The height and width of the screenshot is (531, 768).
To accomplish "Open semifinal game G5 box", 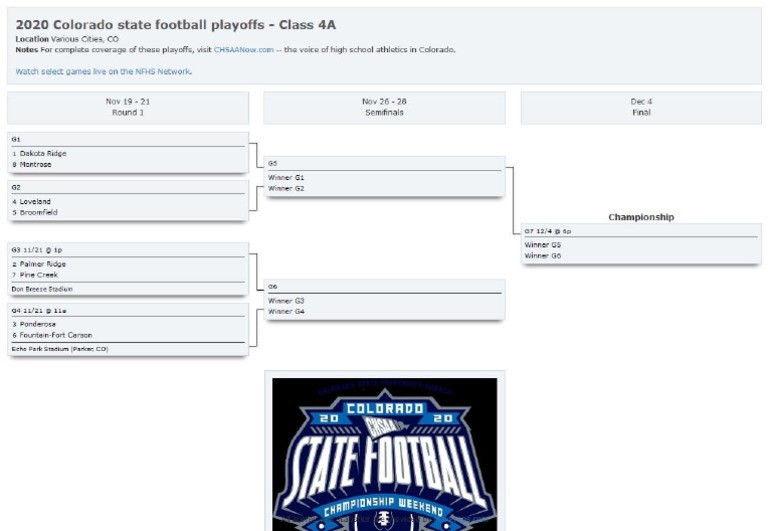I will pyautogui.click(x=384, y=176).
